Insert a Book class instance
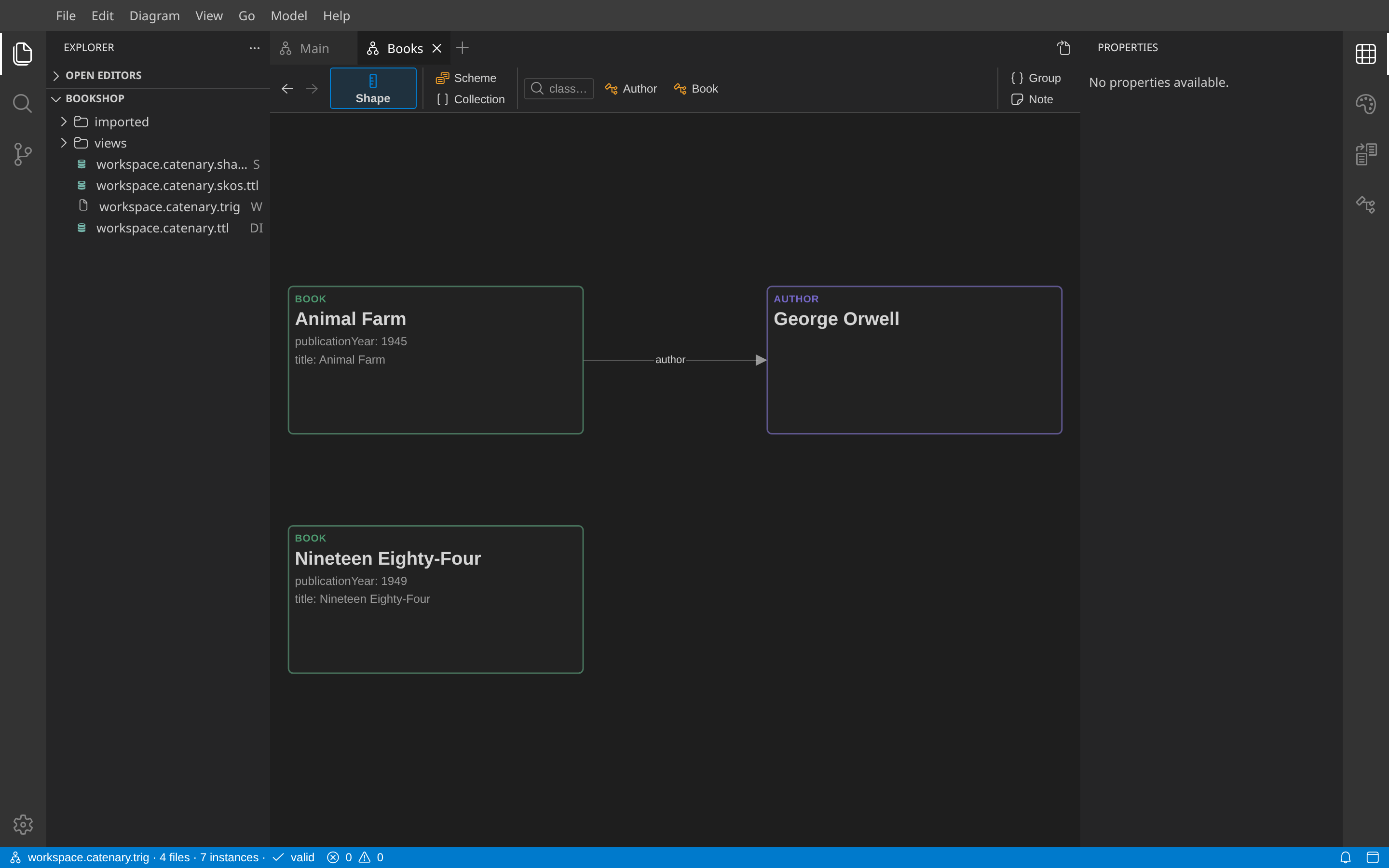 [695, 89]
